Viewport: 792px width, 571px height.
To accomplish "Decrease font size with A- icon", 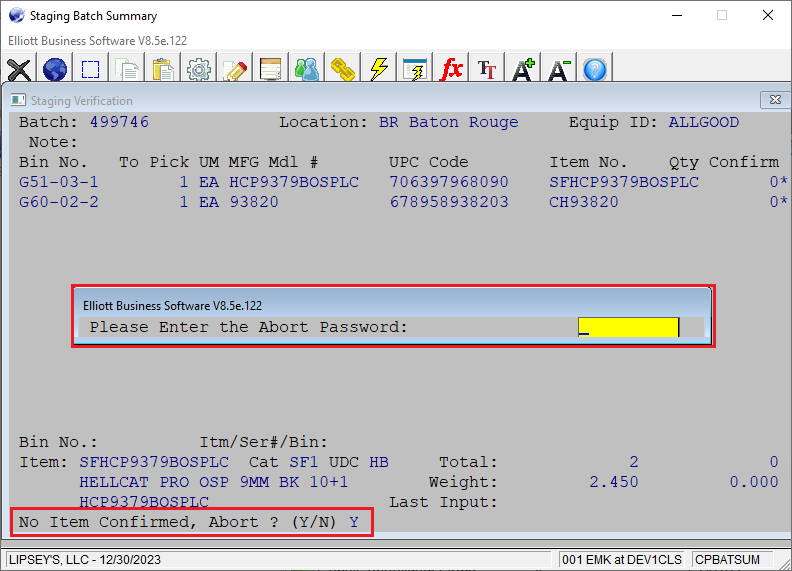I will (x=559, y=69).
